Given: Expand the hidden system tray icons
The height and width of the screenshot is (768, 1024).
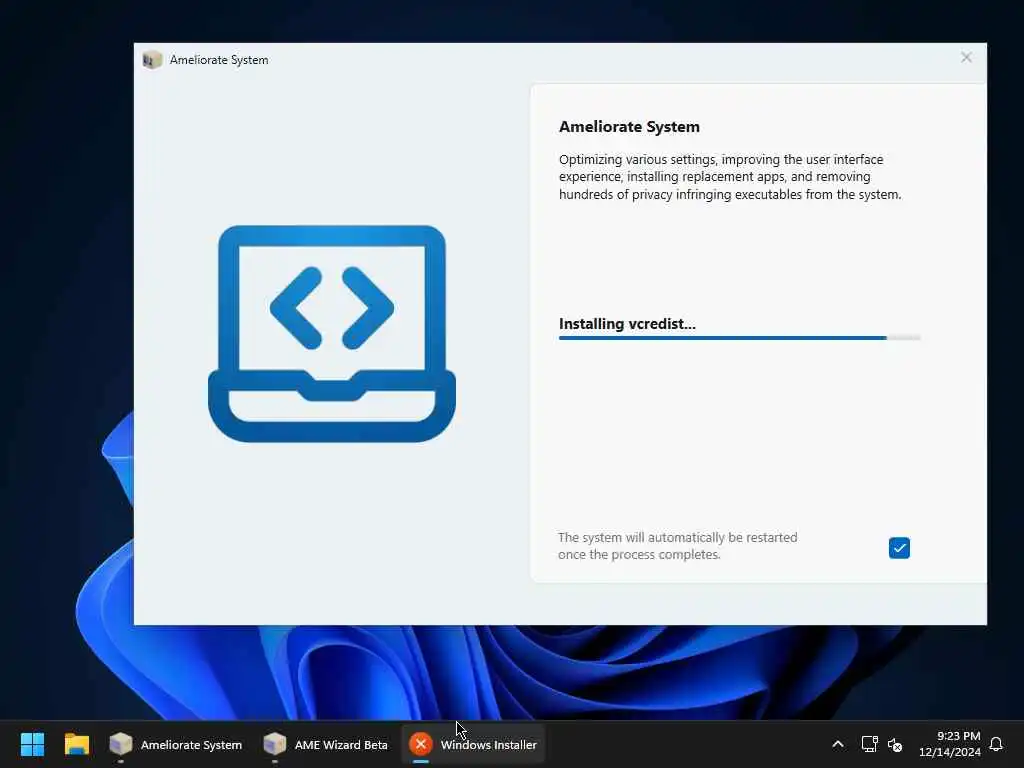Looking at the screenshot, I should click(x=838, y=744).
